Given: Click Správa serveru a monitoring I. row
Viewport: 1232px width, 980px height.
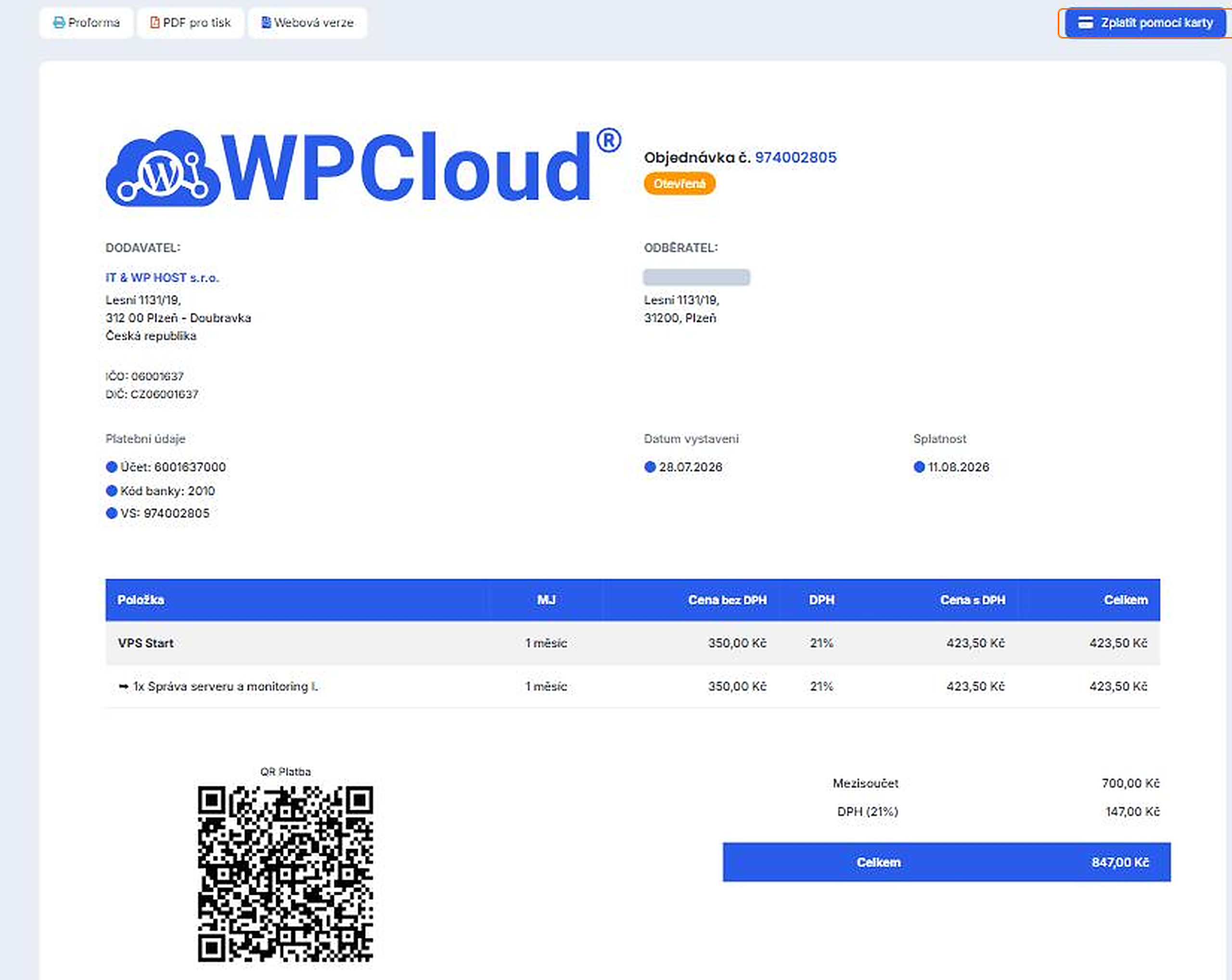Looking at the screenshot, I should [632, 686].
